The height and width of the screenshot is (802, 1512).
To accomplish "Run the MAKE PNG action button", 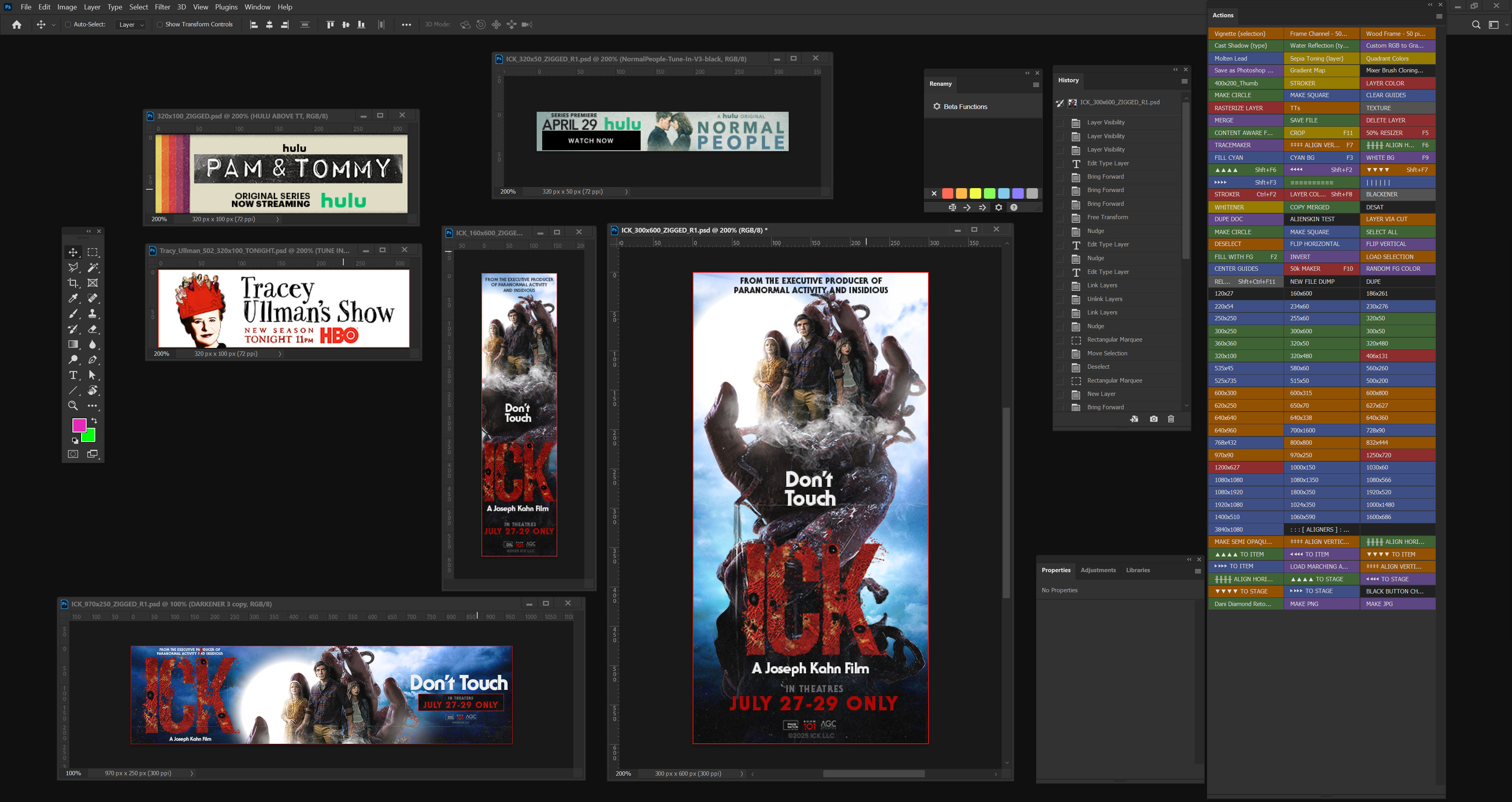I will click(x=1322, y=604).
